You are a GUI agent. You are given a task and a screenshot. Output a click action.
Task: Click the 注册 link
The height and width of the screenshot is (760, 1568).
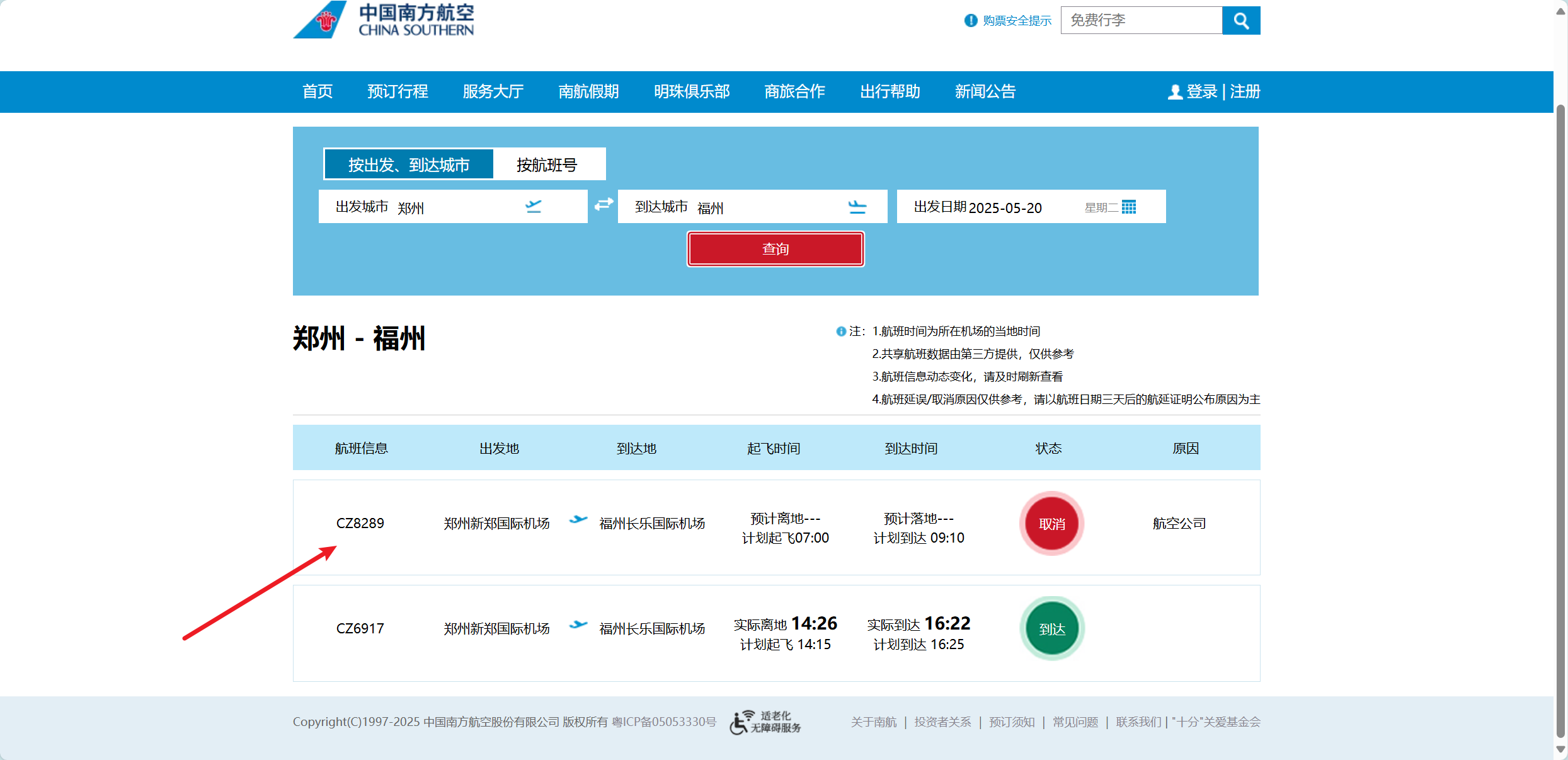click(x=1245, y=92)
